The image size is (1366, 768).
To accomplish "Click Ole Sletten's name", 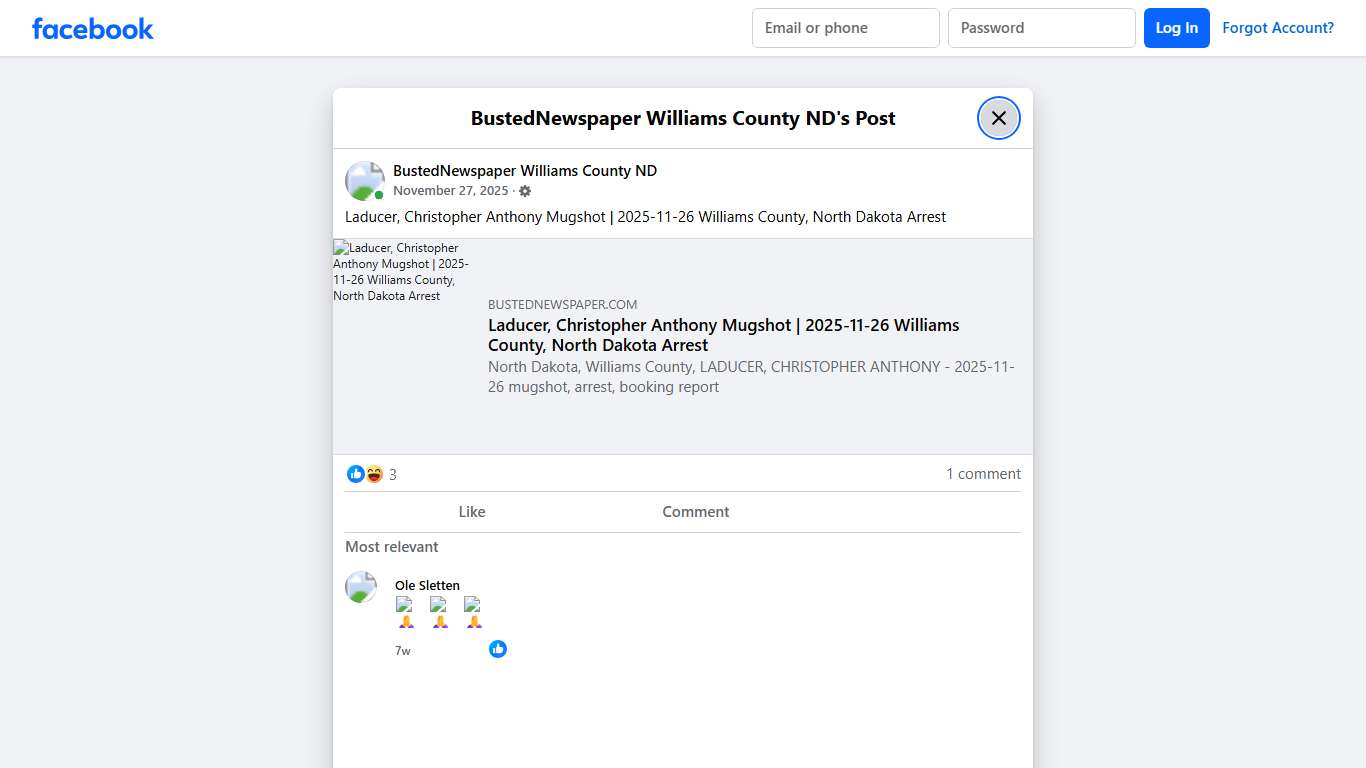I will (427, 585).
